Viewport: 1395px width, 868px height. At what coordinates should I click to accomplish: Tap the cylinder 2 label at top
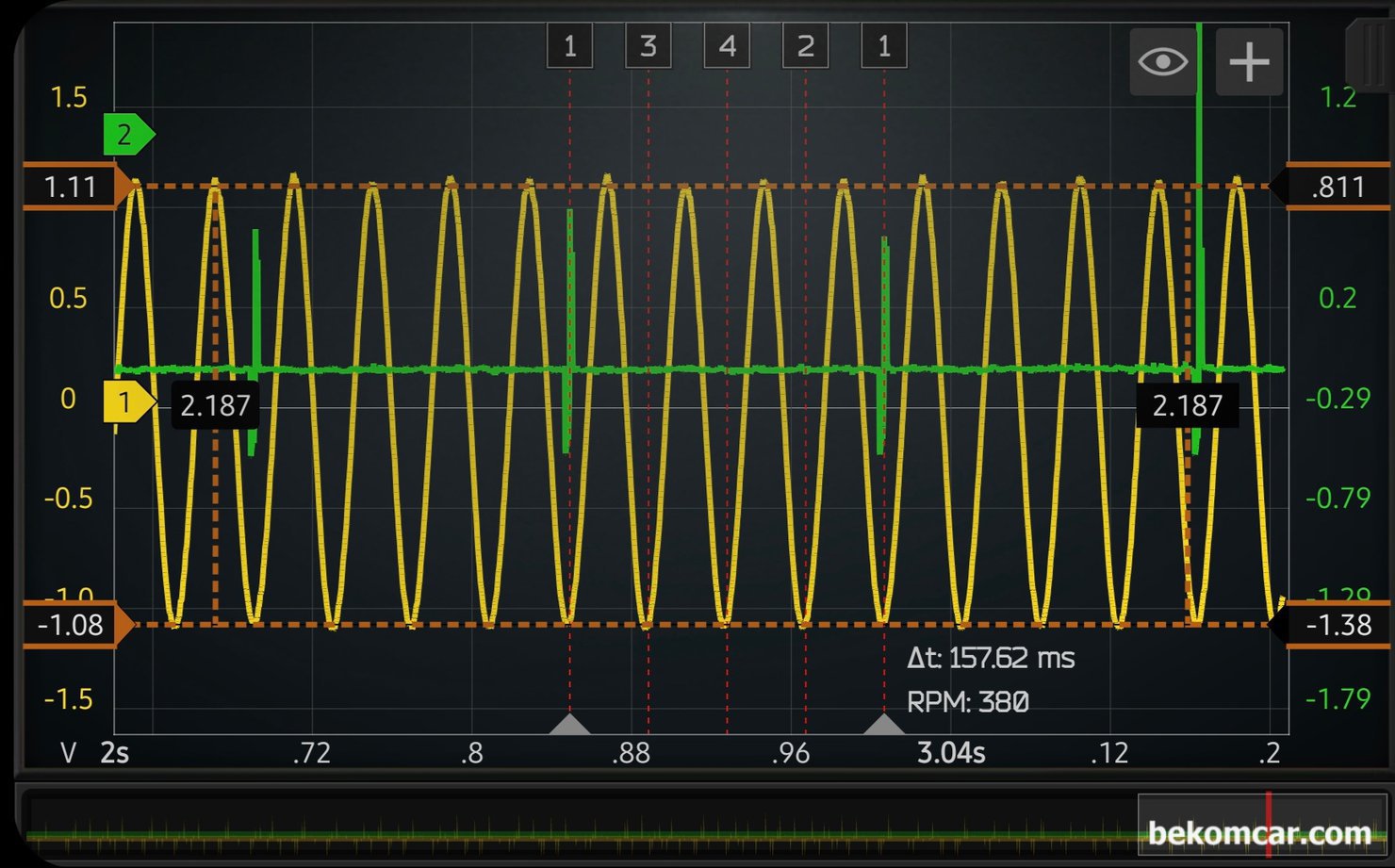pyautogui.click(x=805, y=46)
